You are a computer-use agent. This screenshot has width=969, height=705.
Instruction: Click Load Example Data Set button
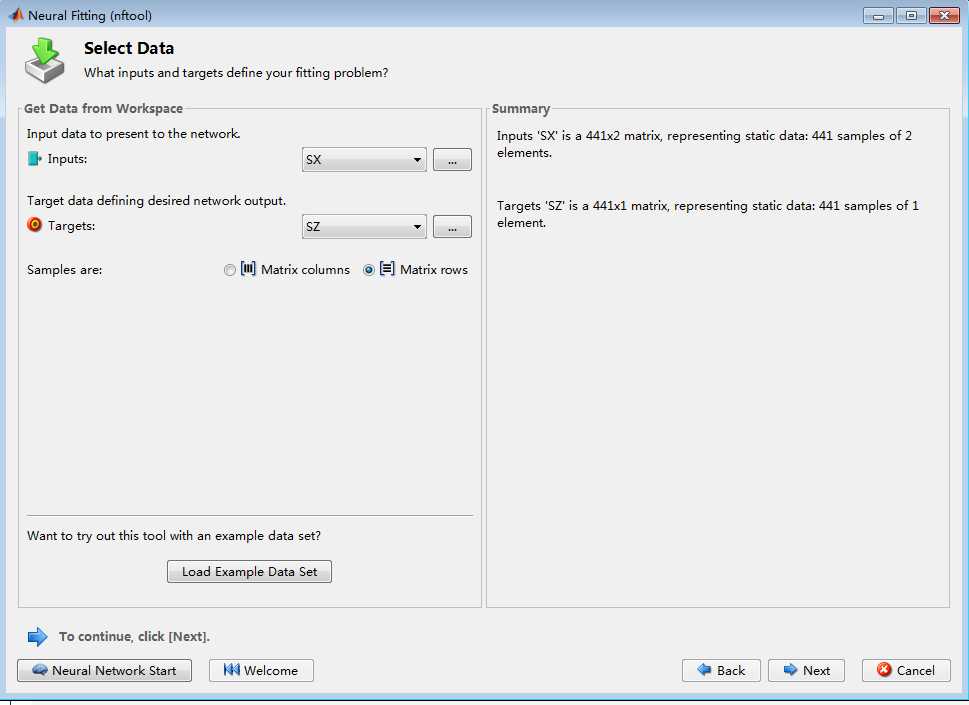249,572
